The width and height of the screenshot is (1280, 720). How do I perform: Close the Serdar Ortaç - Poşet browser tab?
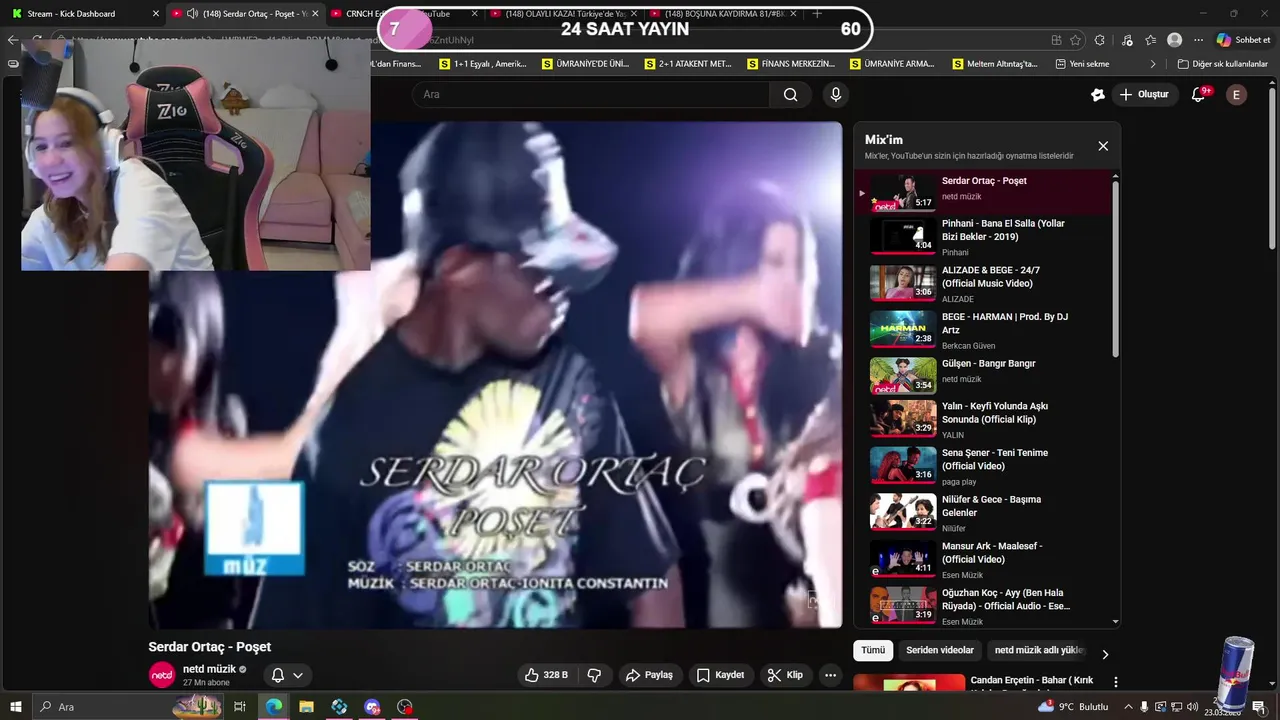click(315, 14)
